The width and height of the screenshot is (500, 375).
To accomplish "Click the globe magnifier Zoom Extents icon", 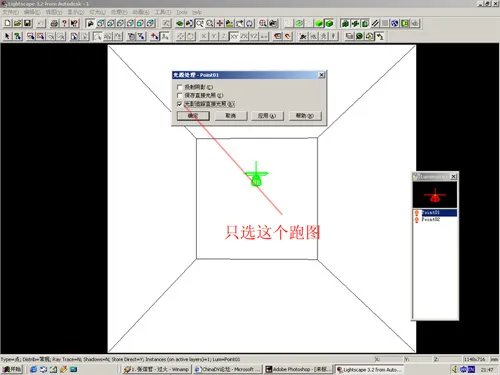I will [263, 23].
